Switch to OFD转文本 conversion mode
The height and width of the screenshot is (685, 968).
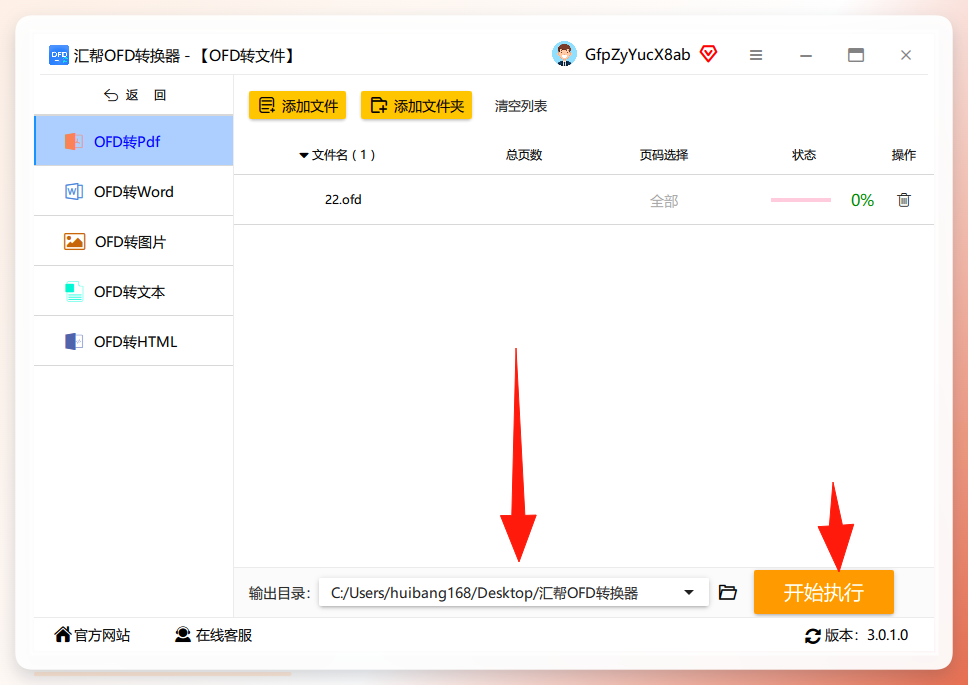pos(134,291)
